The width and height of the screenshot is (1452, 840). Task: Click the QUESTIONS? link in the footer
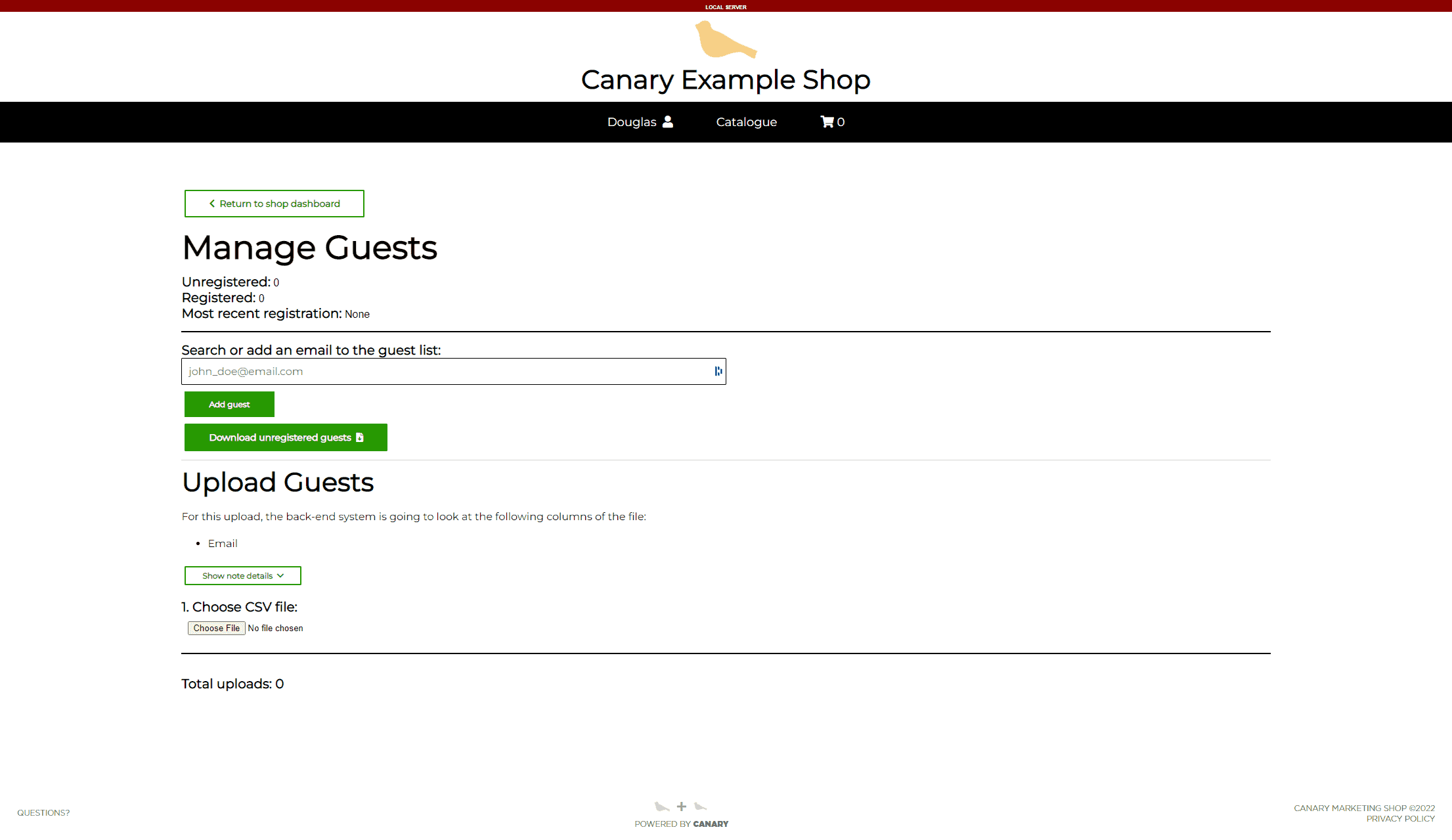43,812
